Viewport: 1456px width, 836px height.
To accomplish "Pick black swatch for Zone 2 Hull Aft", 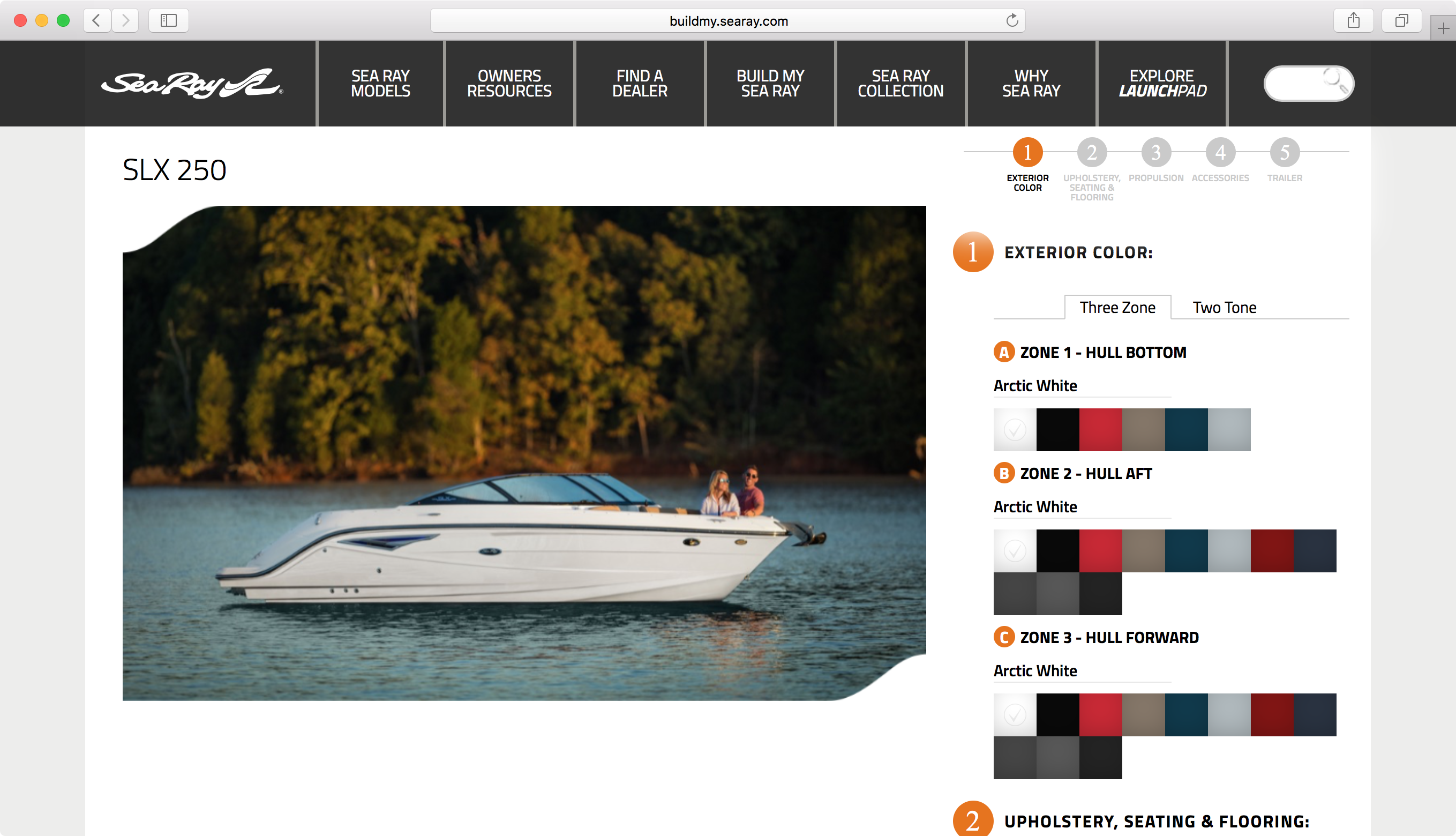I will 1057,551.
